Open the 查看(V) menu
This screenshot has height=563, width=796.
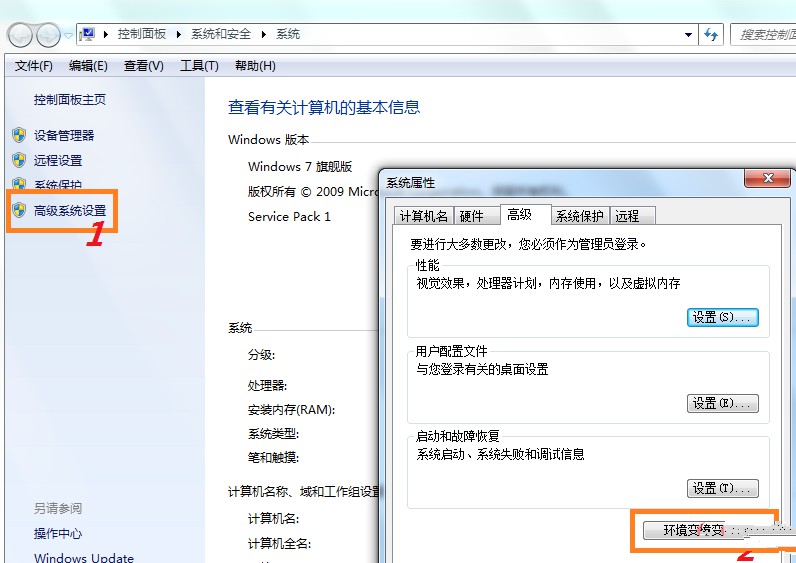(144, 66)
